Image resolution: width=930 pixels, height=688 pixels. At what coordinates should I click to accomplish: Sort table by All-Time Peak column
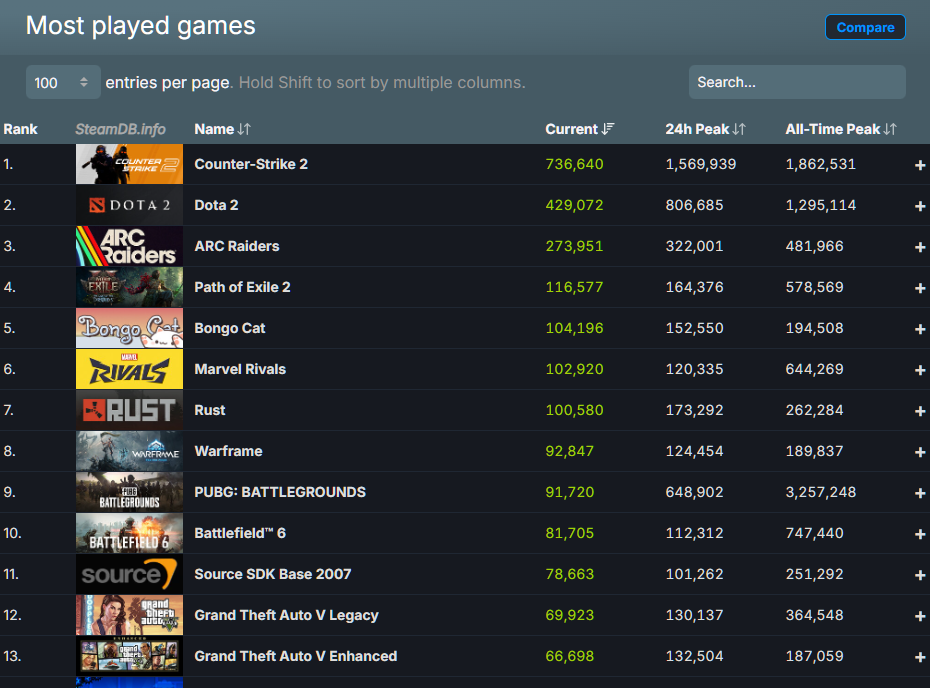[841, 129]
